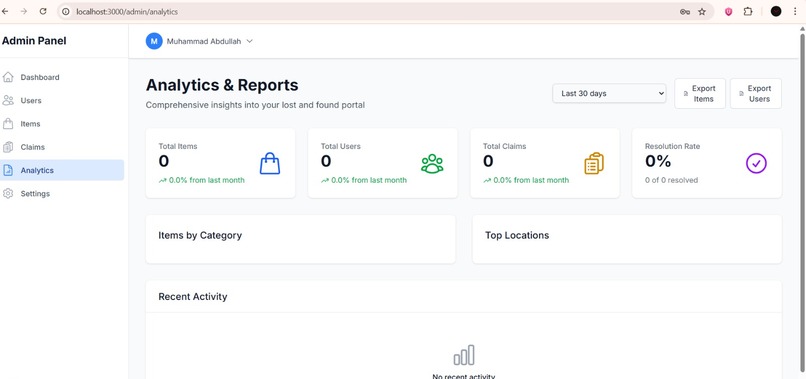Click the bar chart icon in Recent Activity

pyautogui.click(x=464, y=355)
